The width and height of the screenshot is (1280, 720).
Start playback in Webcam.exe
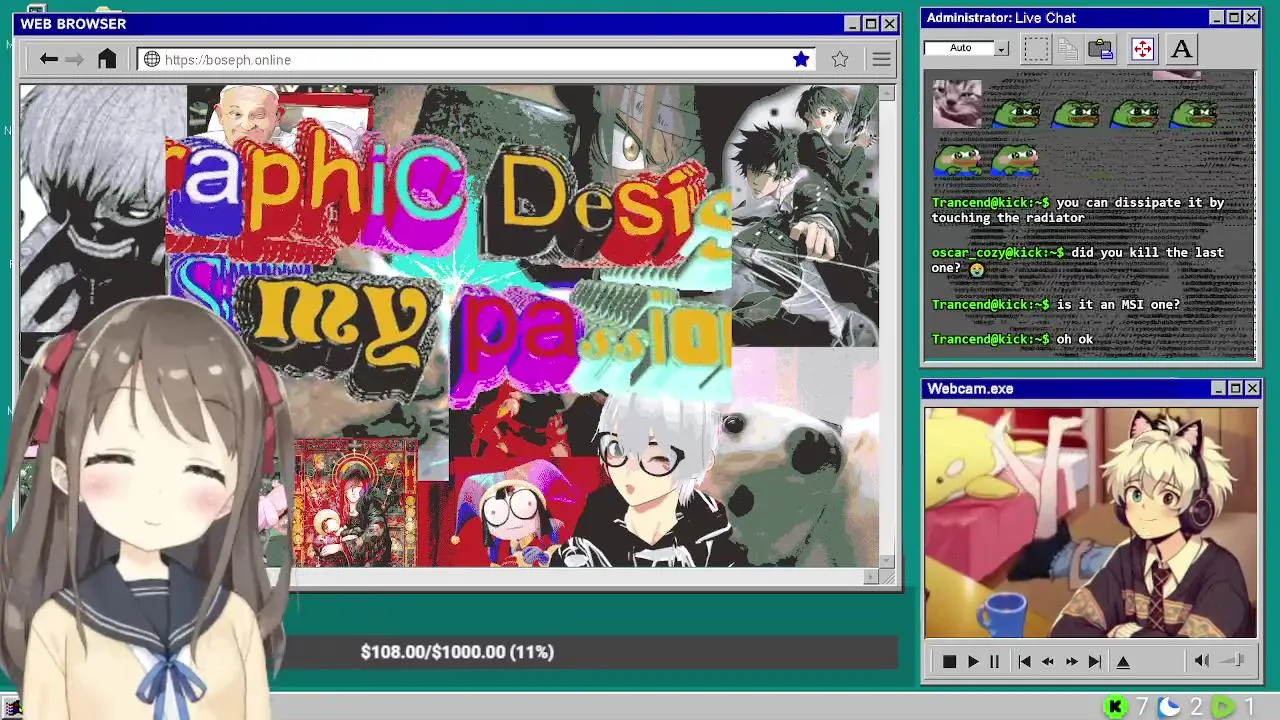click(973, 661)
